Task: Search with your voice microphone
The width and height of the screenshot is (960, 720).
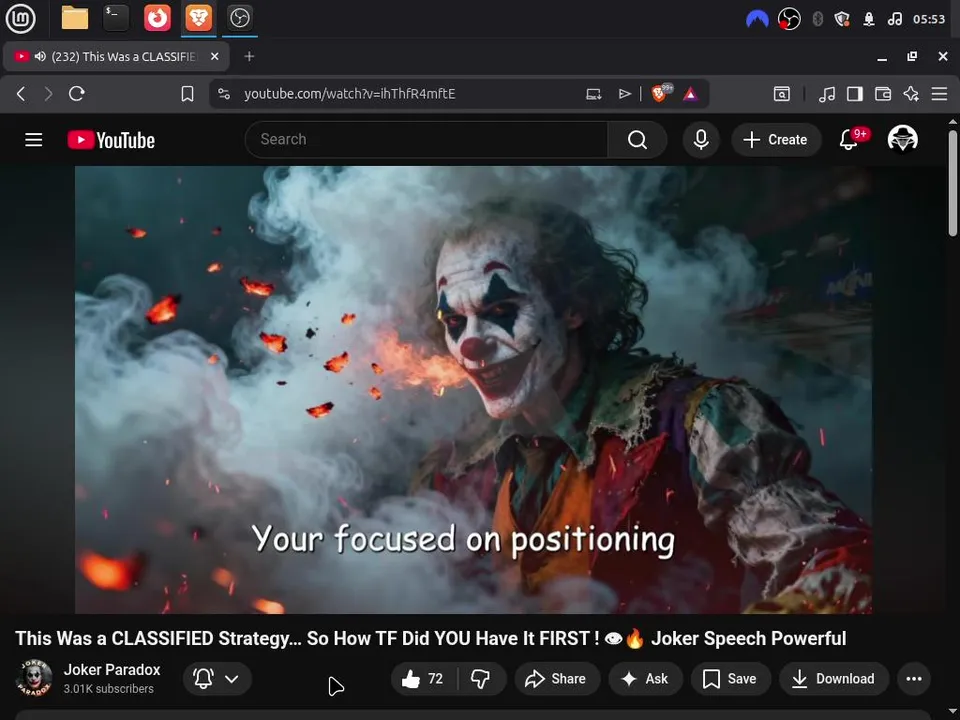Action: point(701,140)
